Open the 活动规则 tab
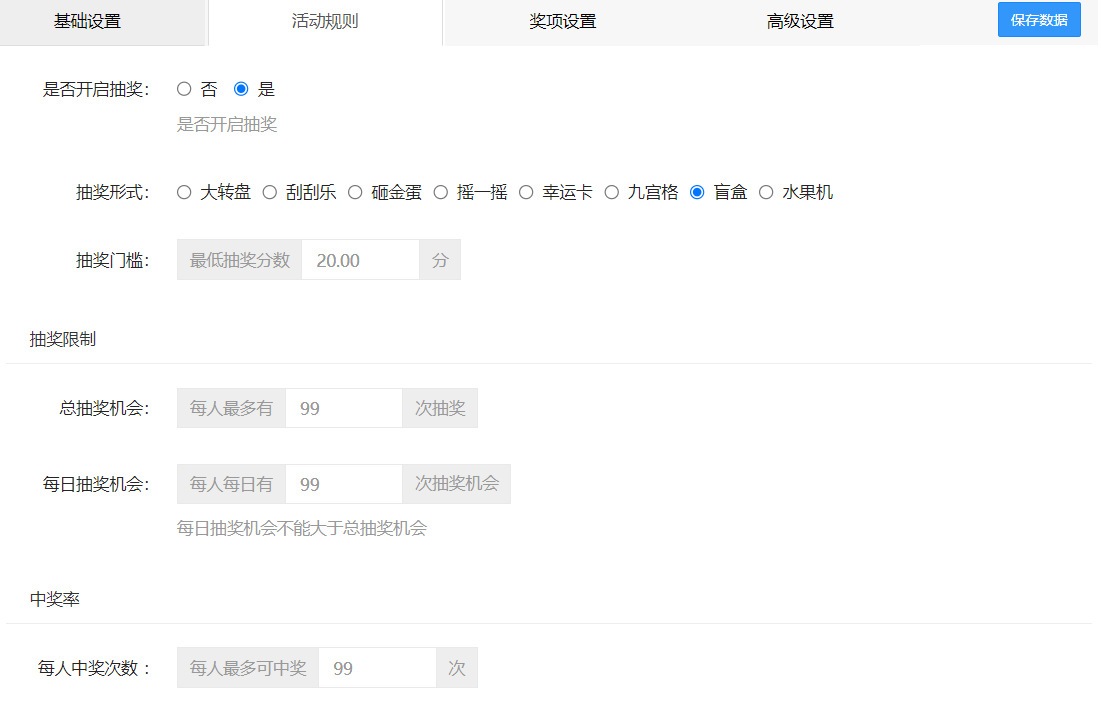 (x=324, y=19)
